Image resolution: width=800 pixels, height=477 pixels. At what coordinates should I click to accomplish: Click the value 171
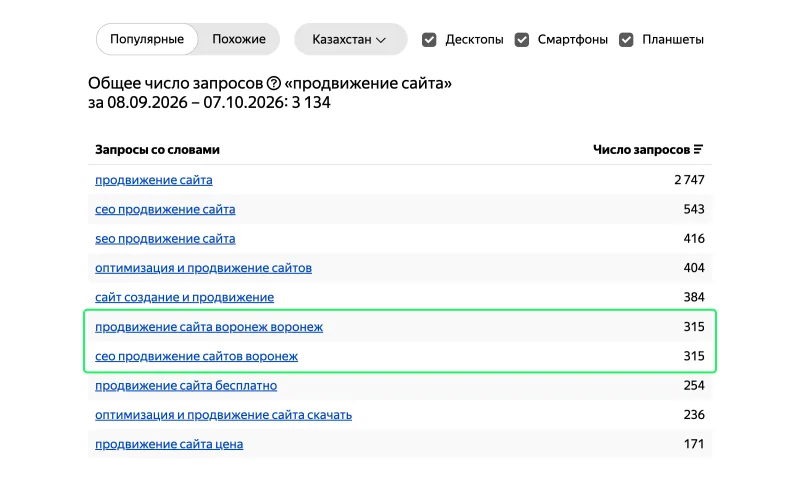tap(694, 444)
